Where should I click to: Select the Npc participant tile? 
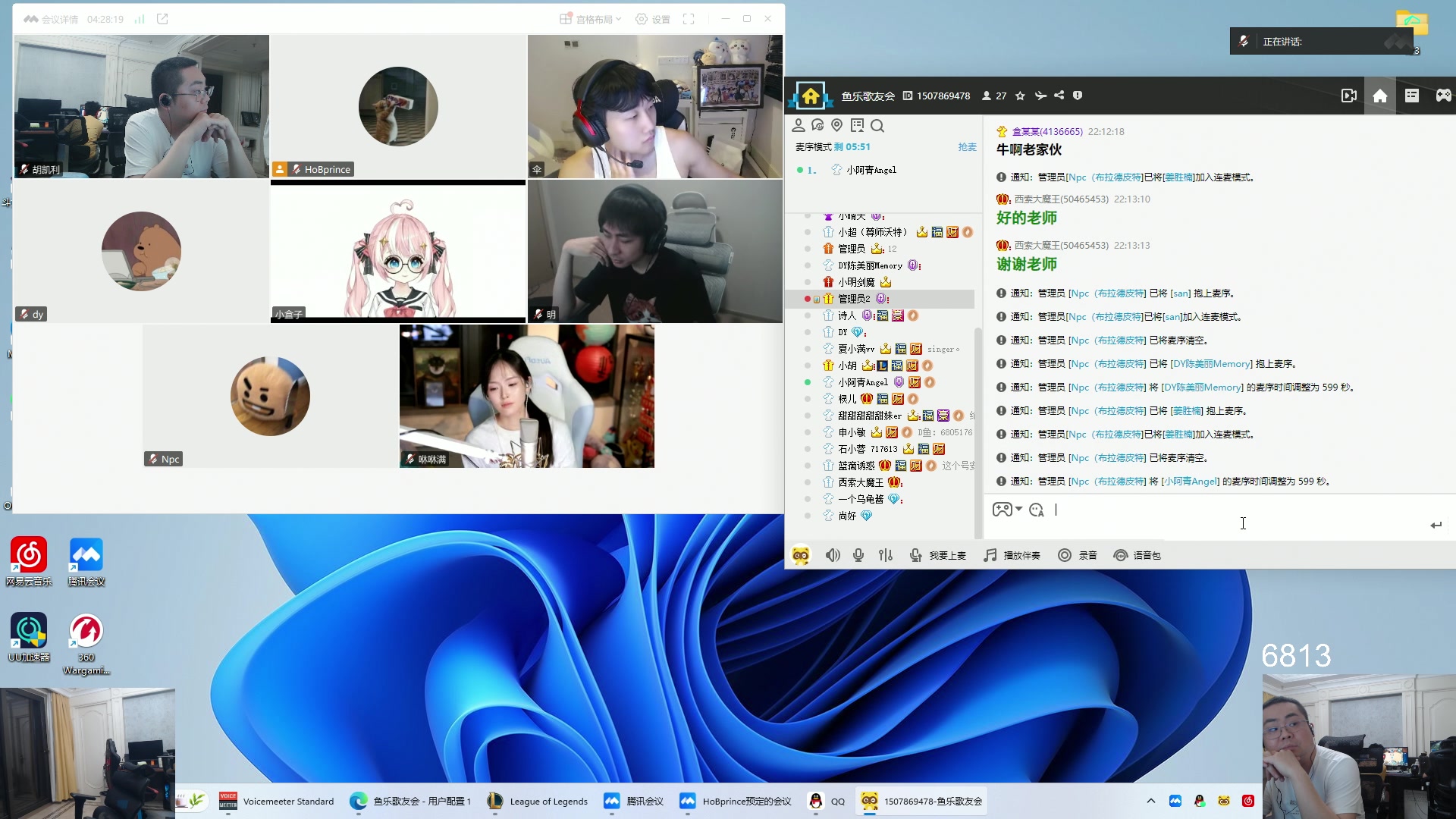tap(270, 396)
